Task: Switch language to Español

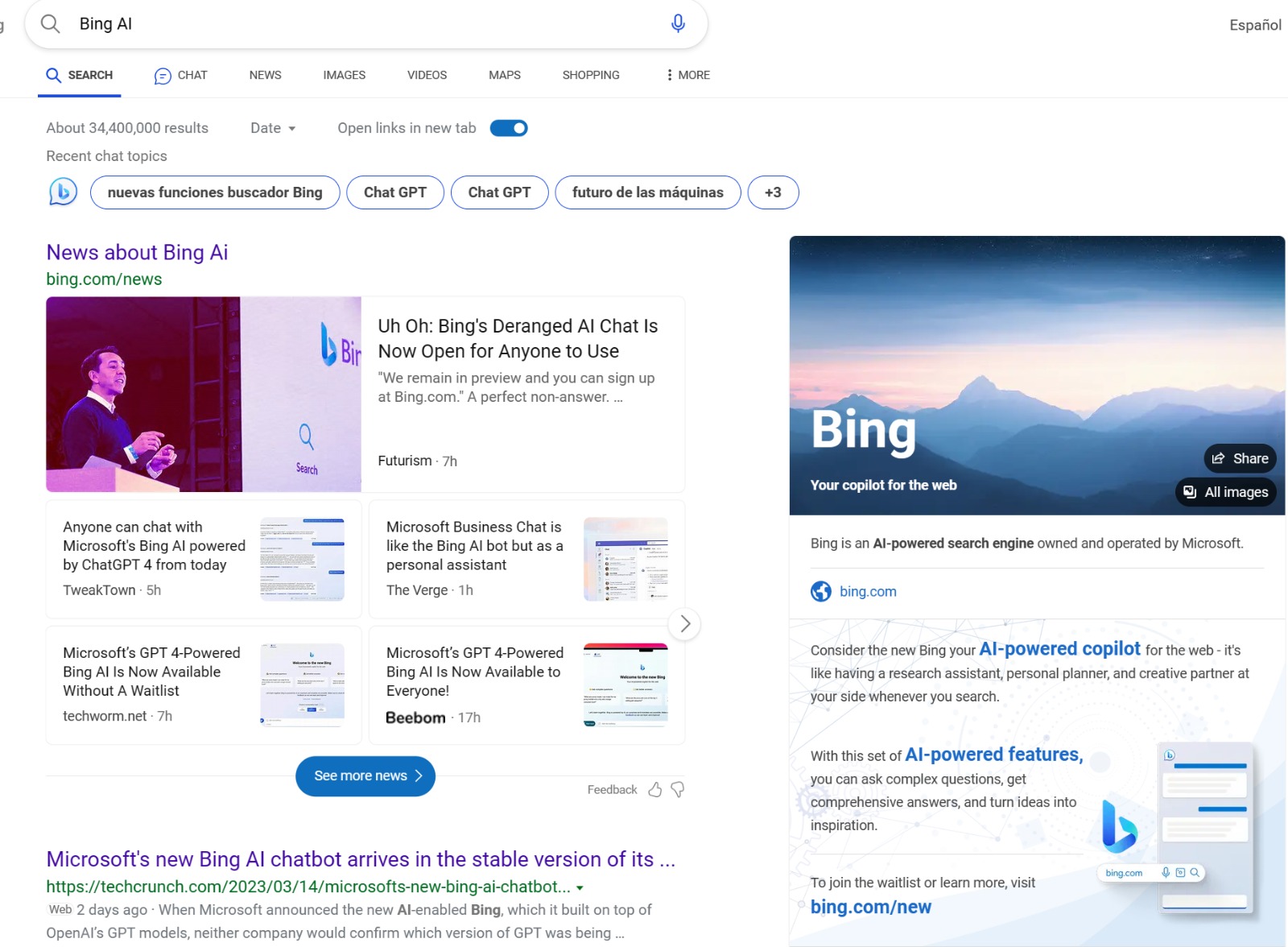Action: pyautogui.click(x=1255, y=25)
